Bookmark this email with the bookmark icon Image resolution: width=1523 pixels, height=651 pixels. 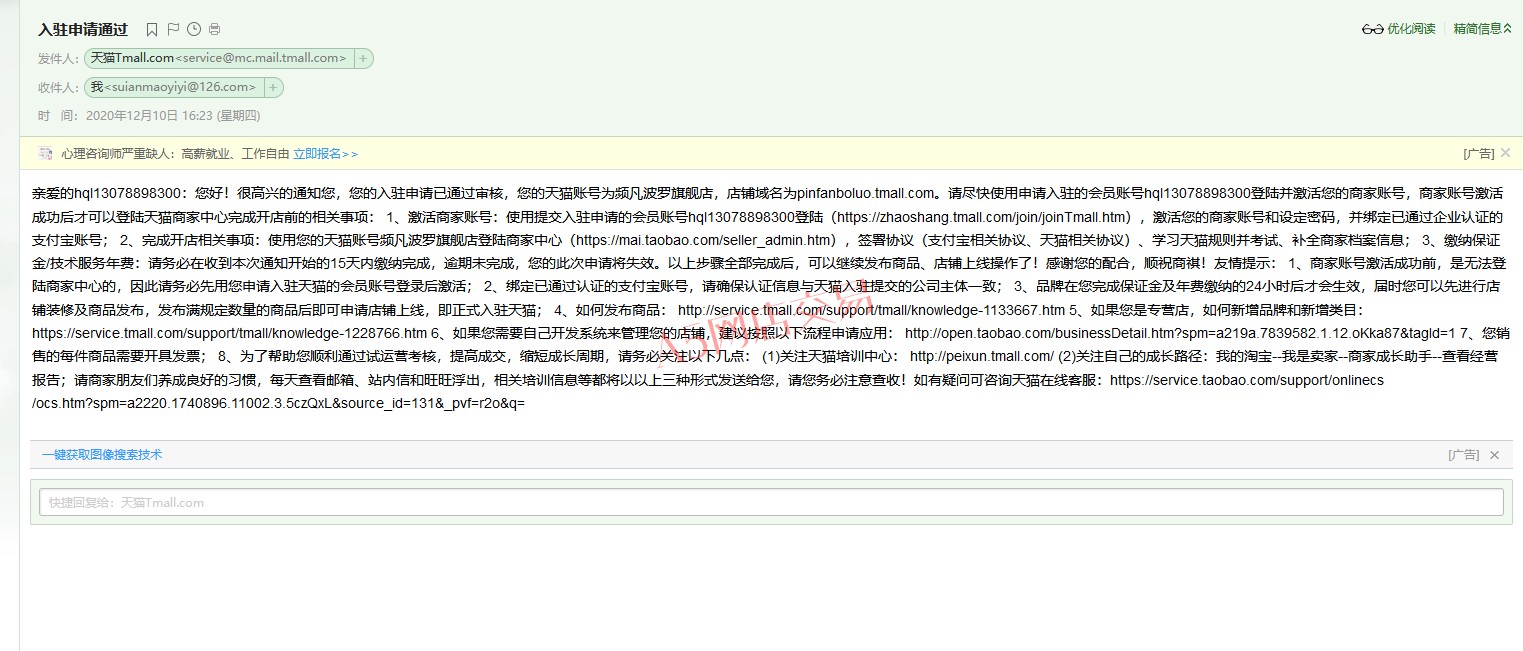[152, 29]
